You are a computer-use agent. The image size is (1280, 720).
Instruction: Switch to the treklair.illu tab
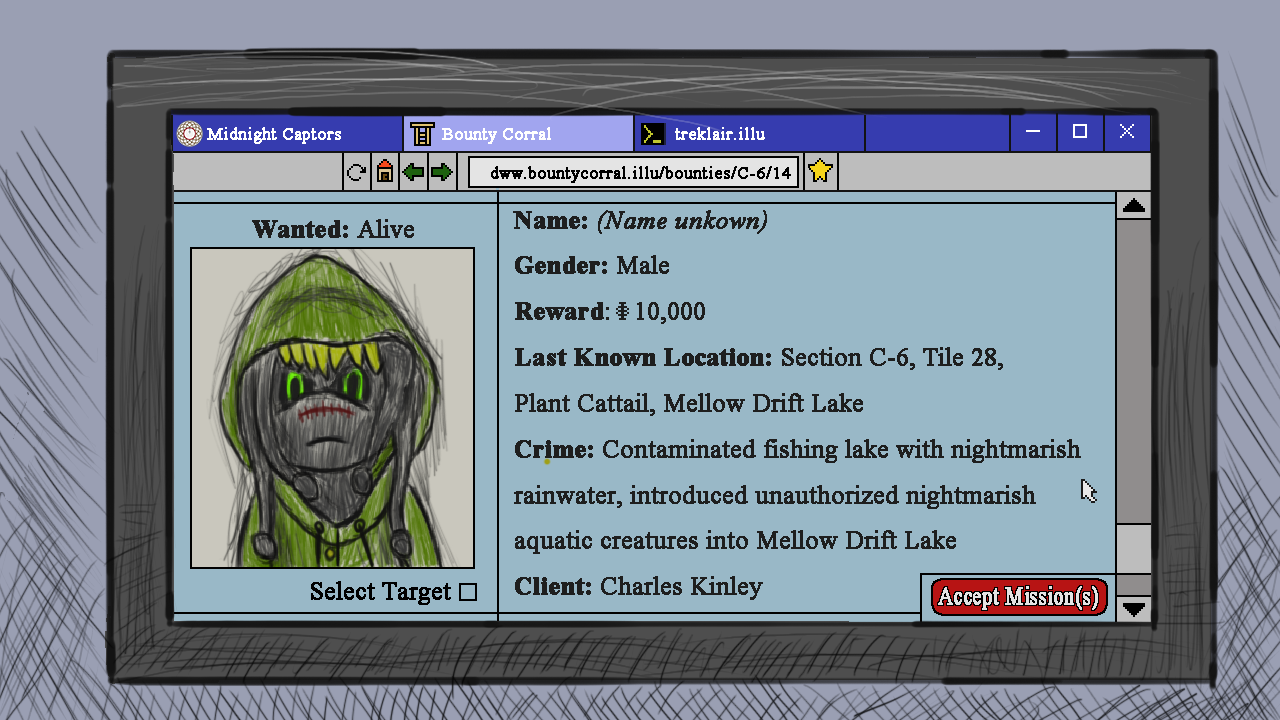point(749,134)
